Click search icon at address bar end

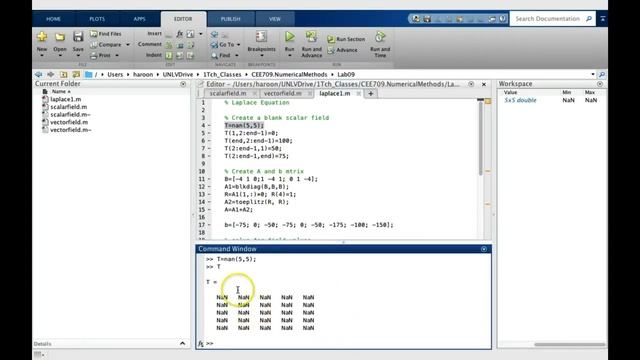pos(602,74)
